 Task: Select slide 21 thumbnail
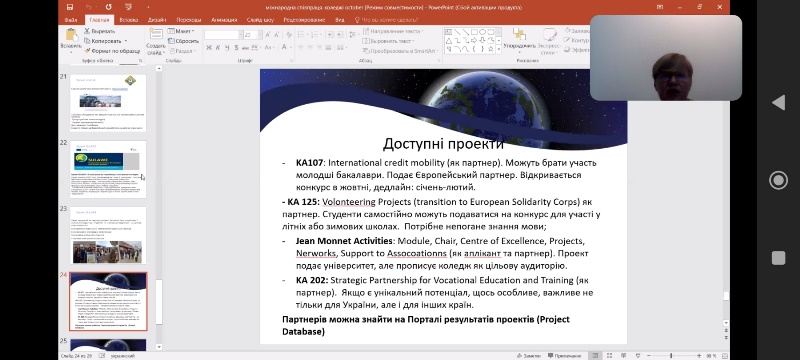click(x=108, y=103)
